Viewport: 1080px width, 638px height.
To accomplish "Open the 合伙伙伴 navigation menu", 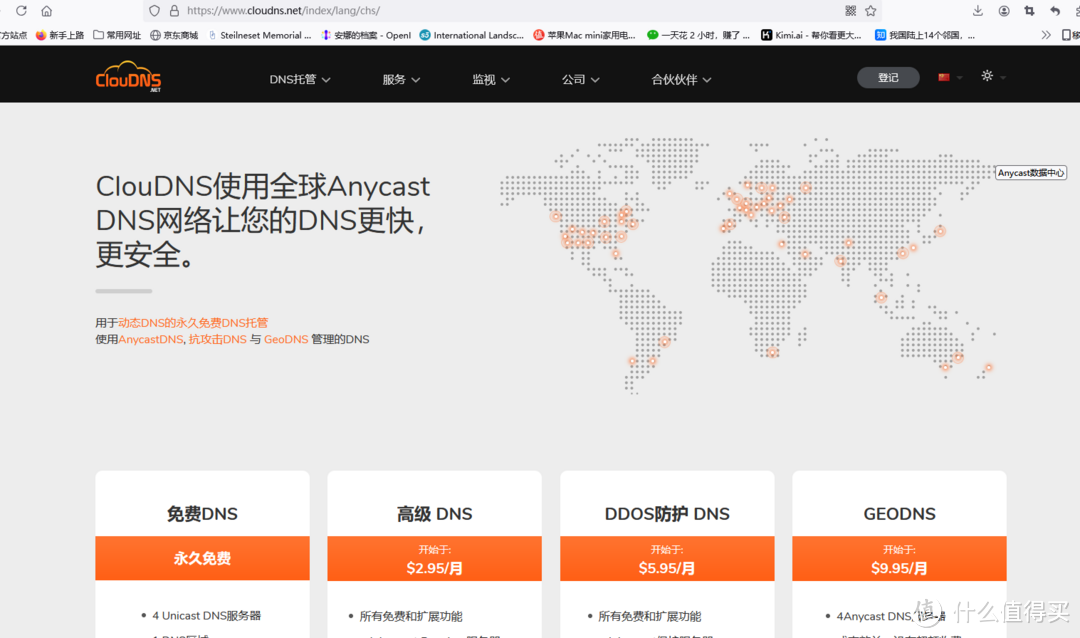I will [681, 79].
